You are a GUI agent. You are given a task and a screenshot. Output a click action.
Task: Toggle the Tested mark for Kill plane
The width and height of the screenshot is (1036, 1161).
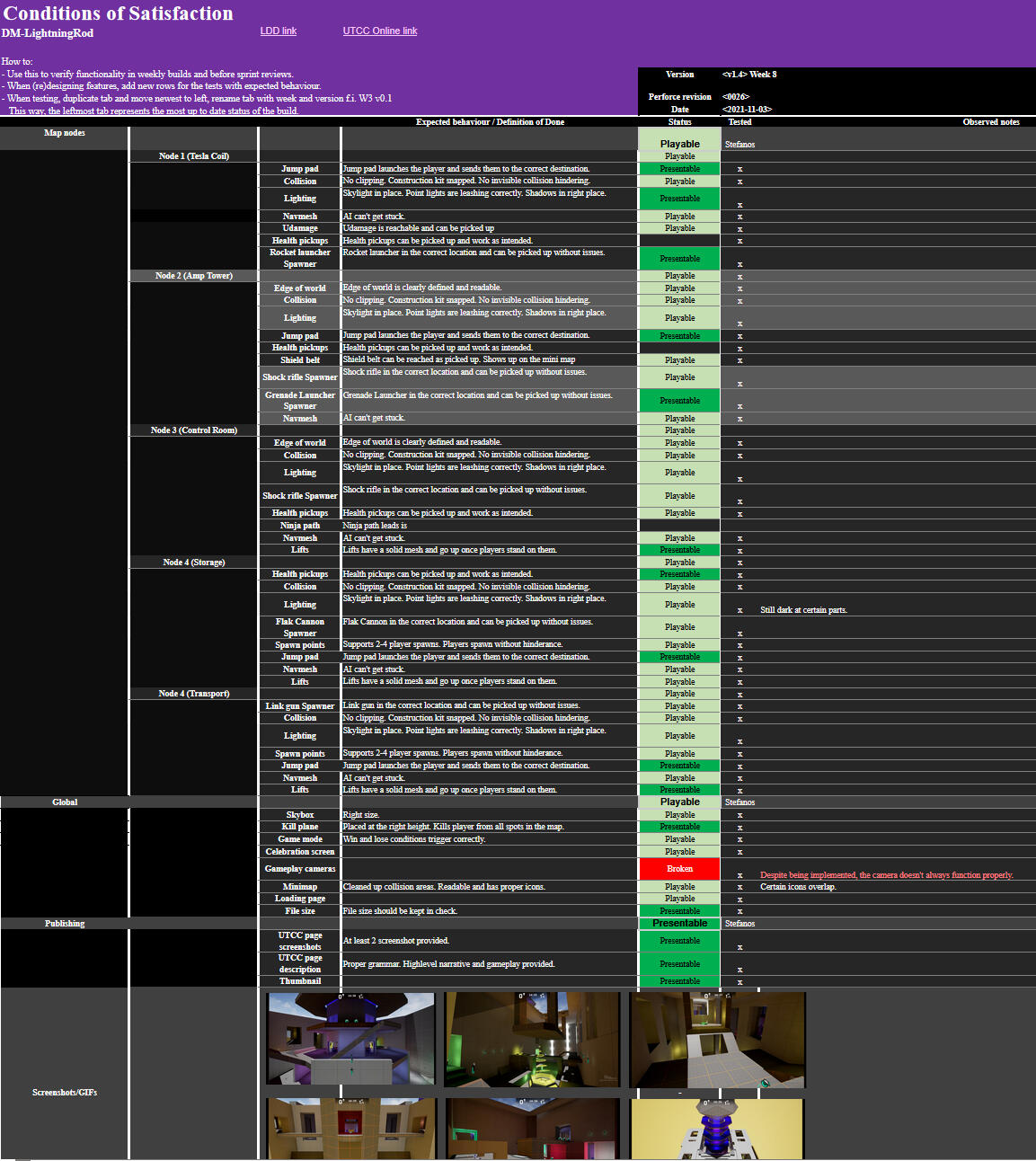click(x=739, y=827)
